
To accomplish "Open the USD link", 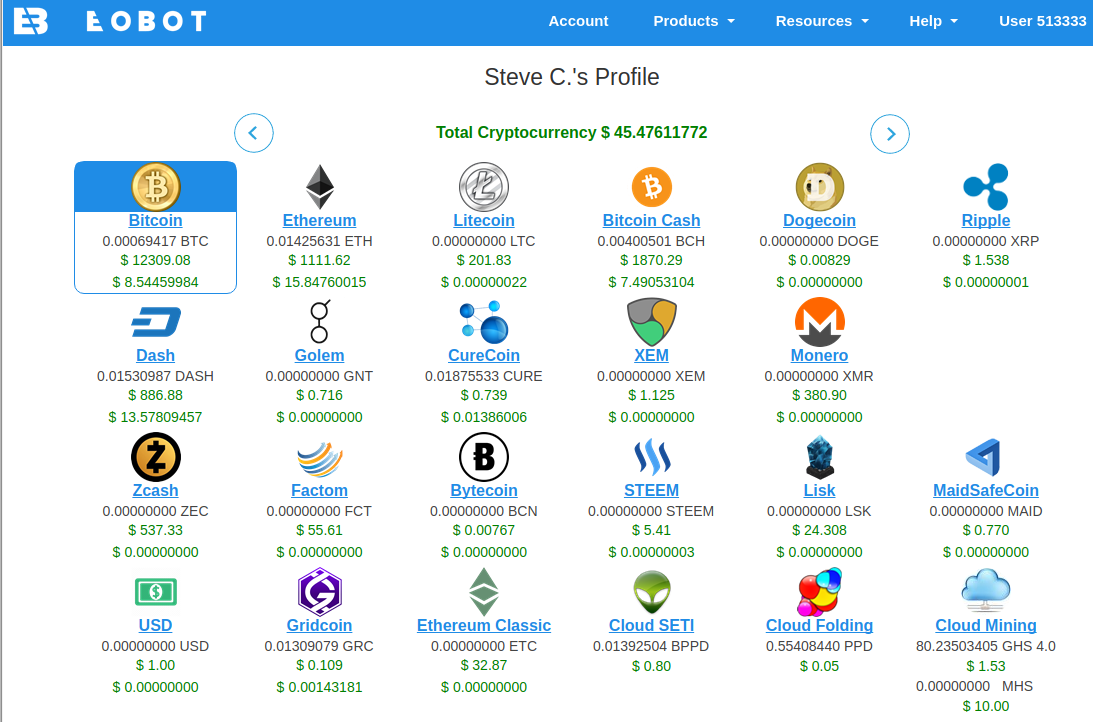I will 155,626.
